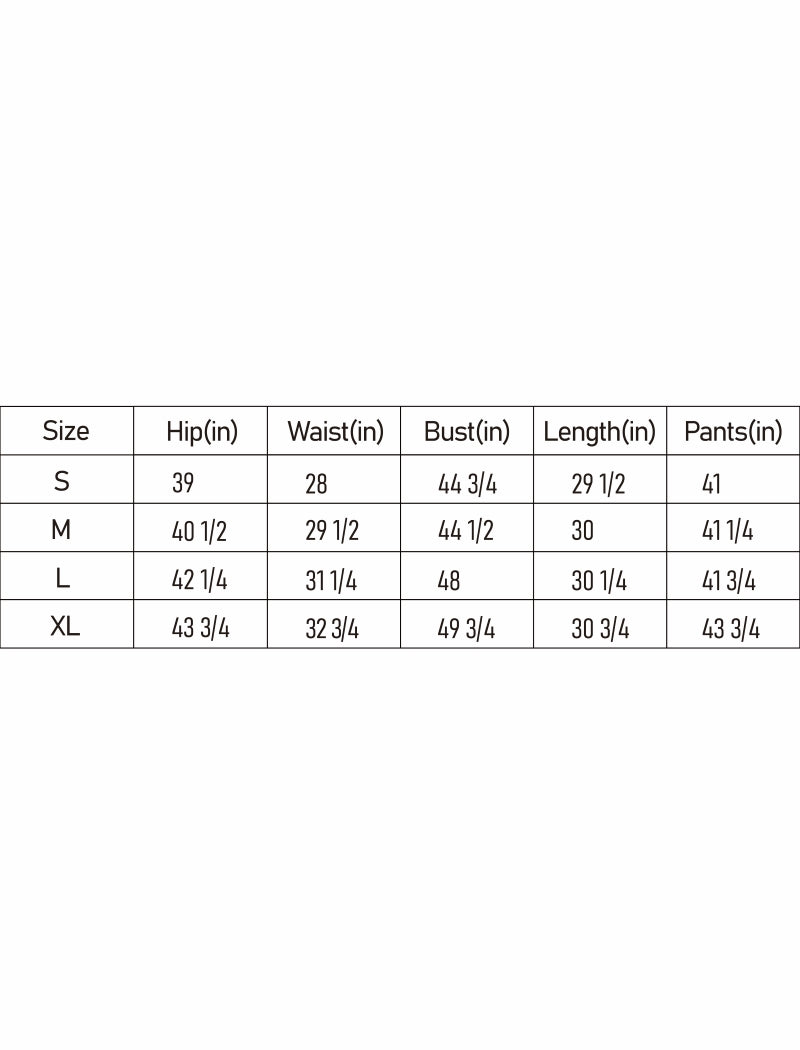Click length value 30 in M row
800x1050 pixels.
[582, 531]
